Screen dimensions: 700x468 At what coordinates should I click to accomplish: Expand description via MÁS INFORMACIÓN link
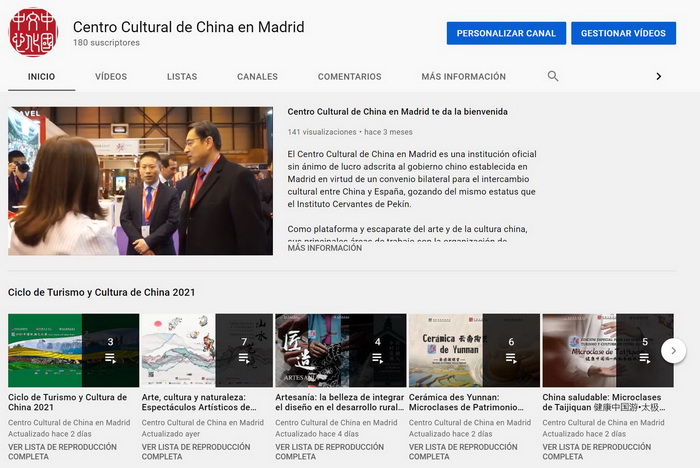pyautogui.click(x=325, y=248)
